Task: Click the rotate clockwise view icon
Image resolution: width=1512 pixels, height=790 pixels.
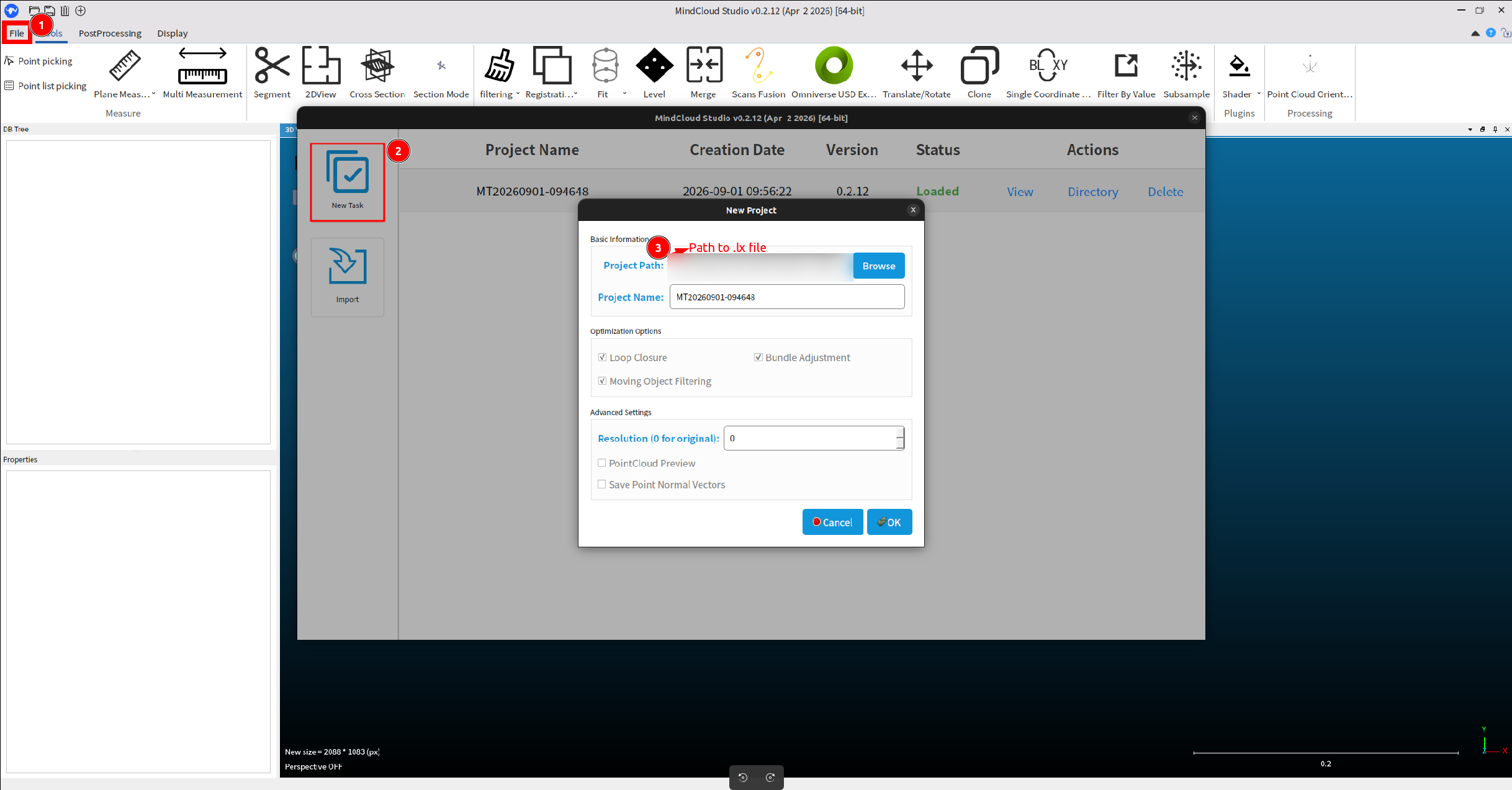Action: tap(770, 778)
